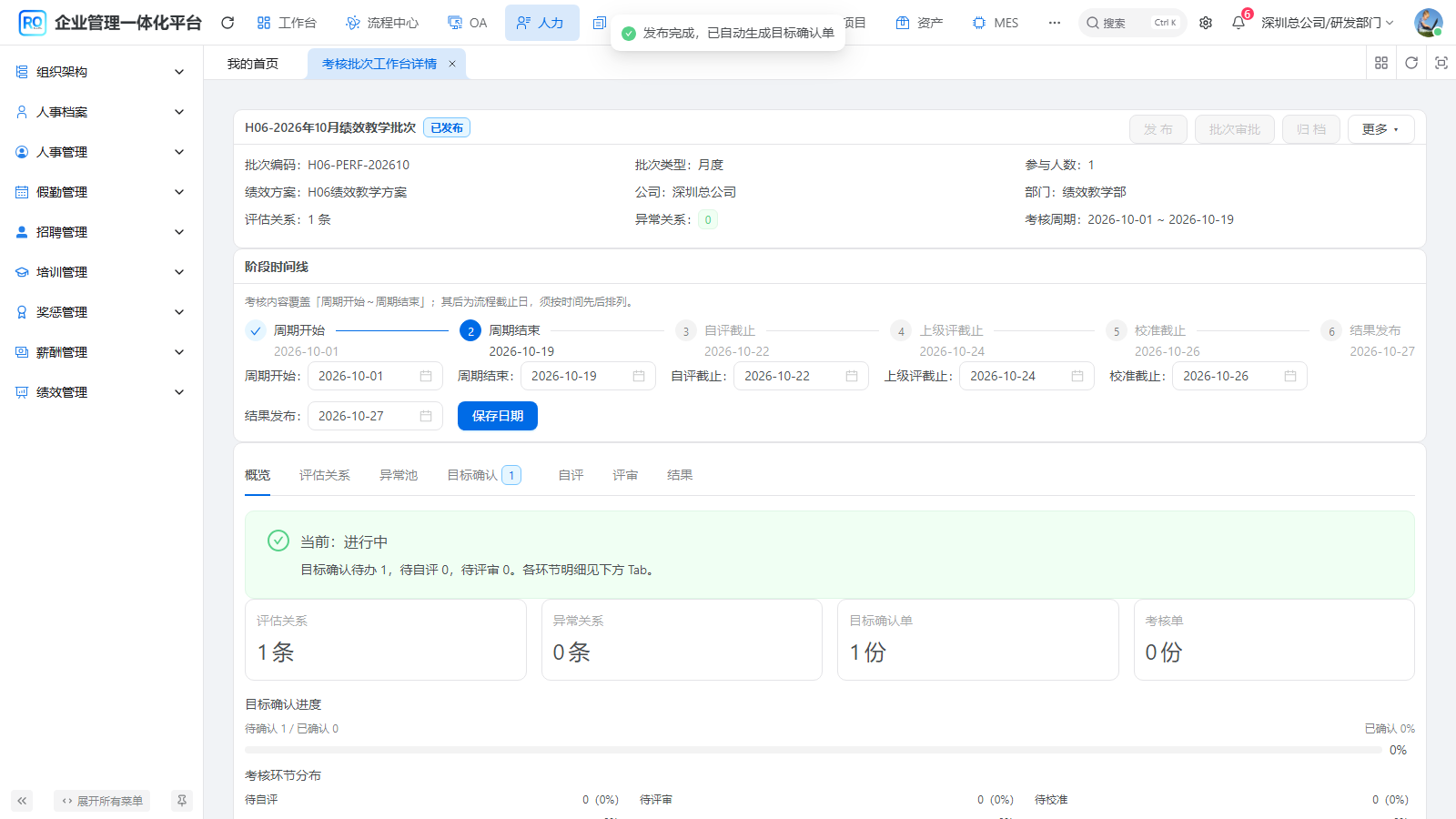Click the 搜索 search box
The height and width of the screenshot is (819, 1456).
coord(1132,23)
